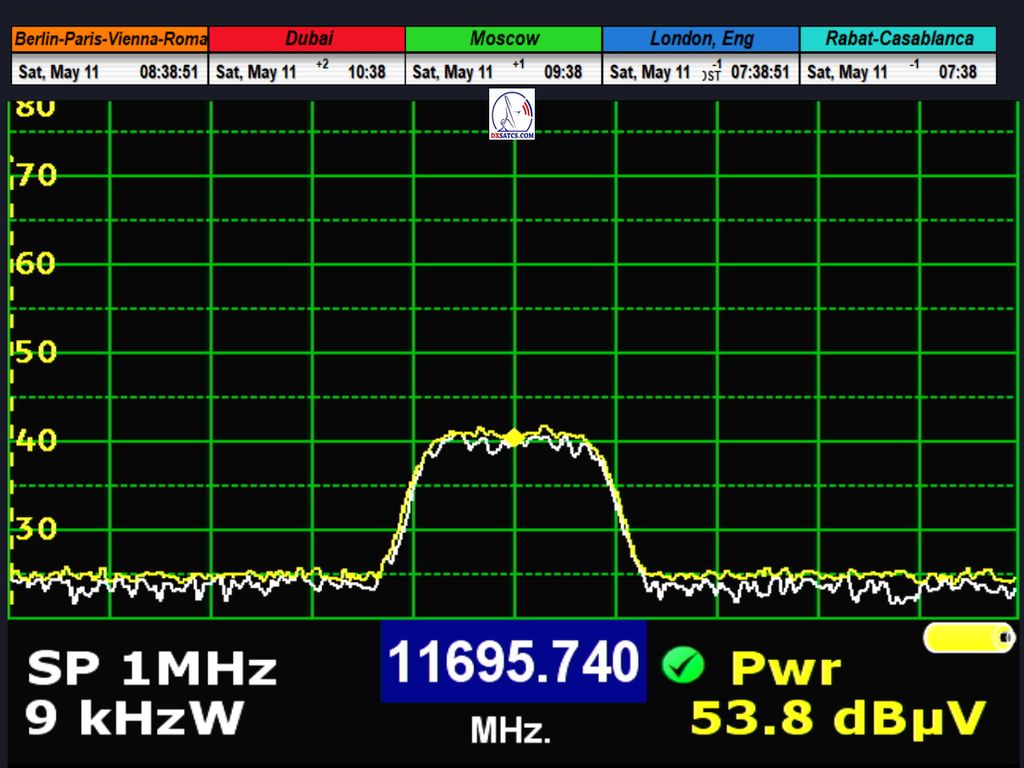1024x768 pixels.
Task: Click the MHz unit label below frequency
Action: [510, 731]
